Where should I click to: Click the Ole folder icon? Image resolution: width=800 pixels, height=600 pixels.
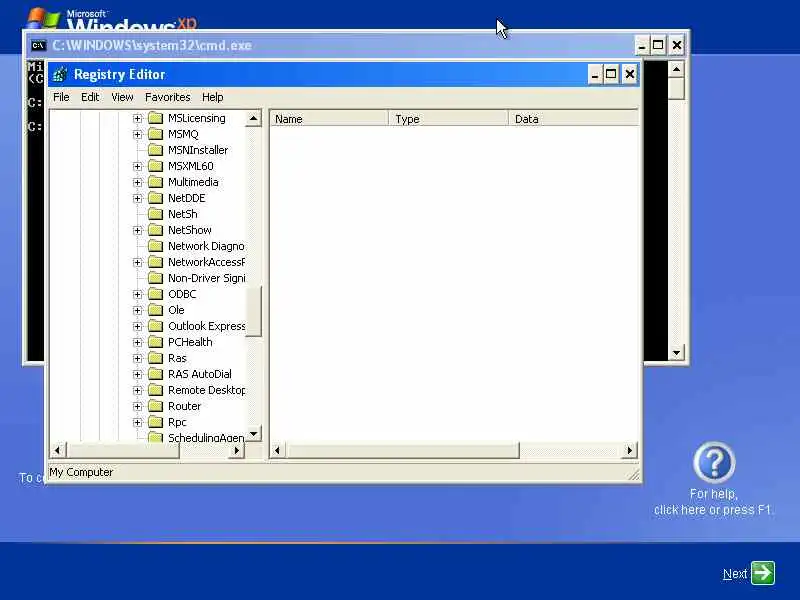click(x=155, y=310)
